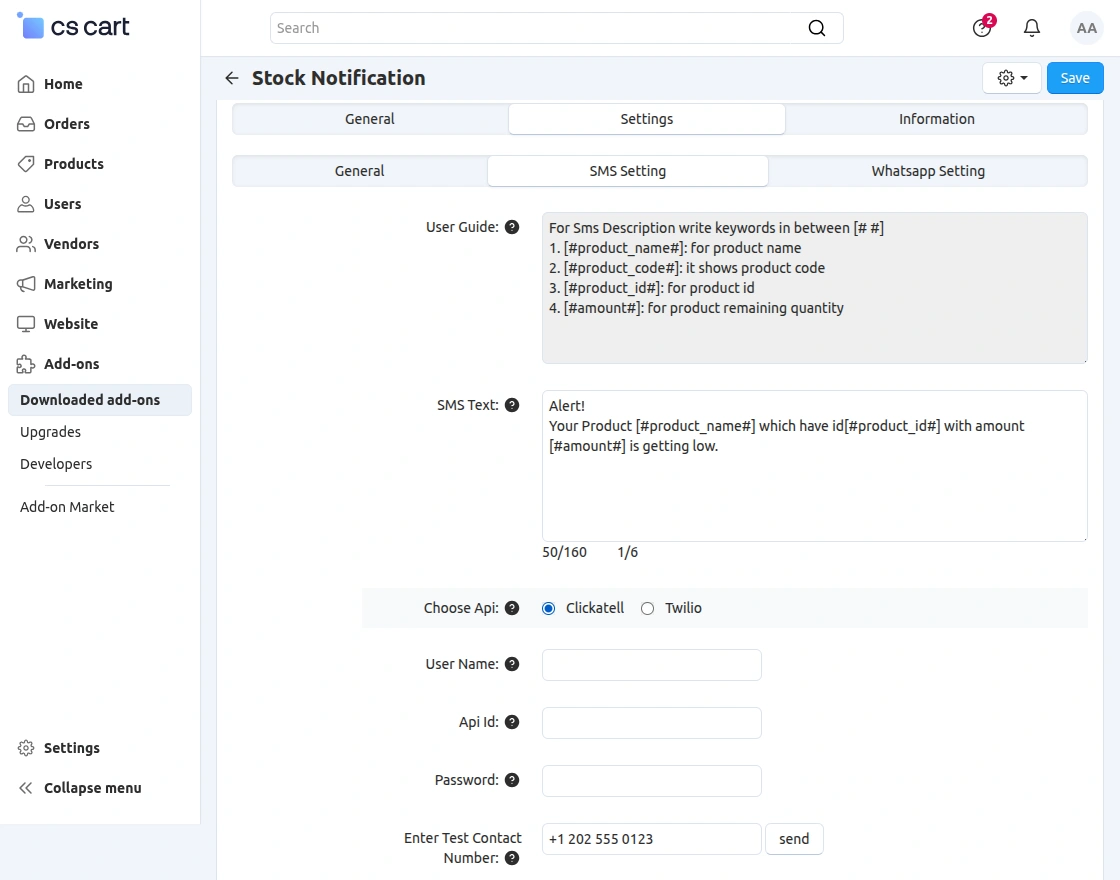The height and width of the screenshot is (880, 1120).
Task: Open the Information tab
Action: pyautogui.click(x=936, y=119)
